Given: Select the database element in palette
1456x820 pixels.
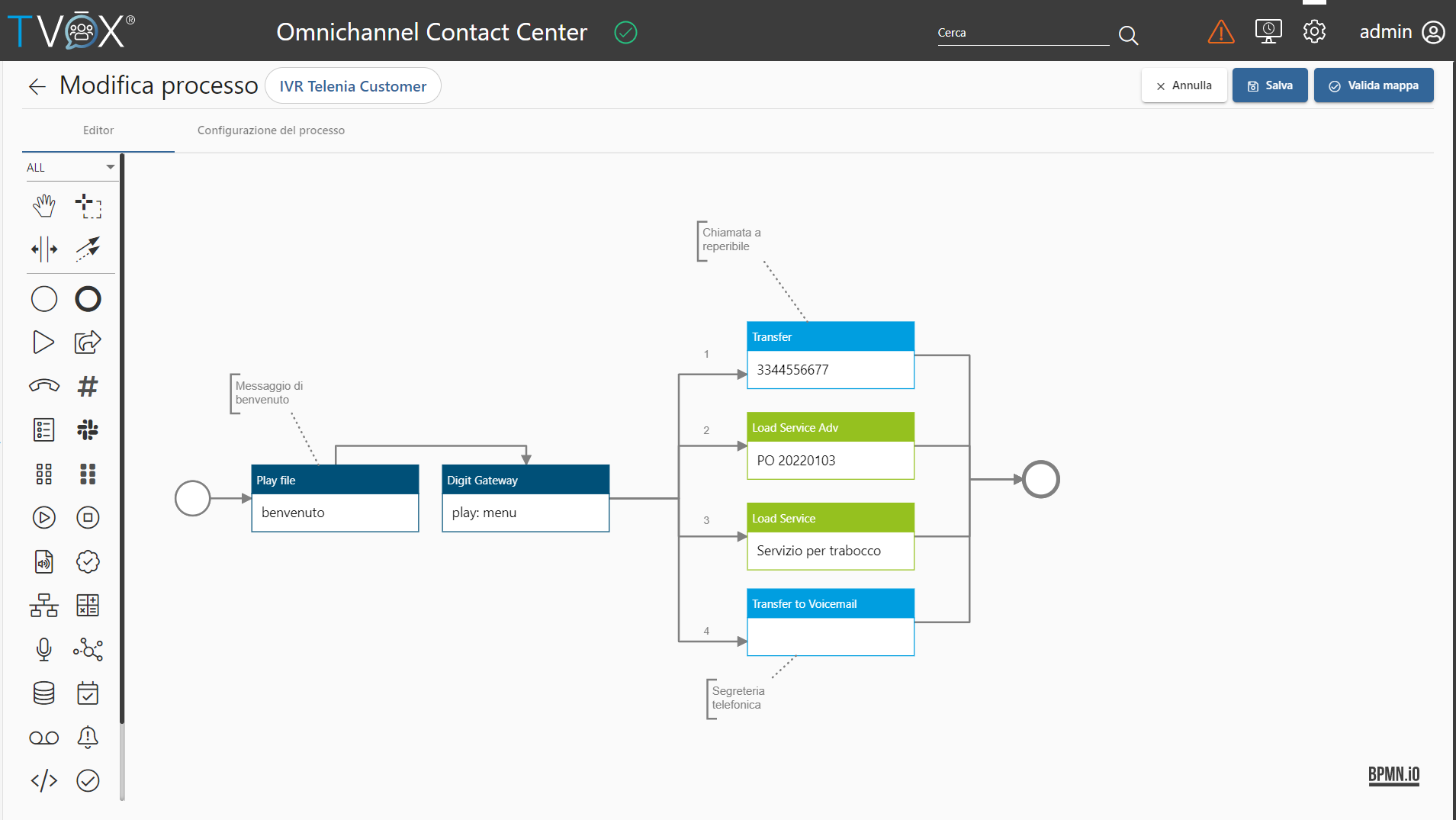Looking at the screenshot, I should click(44, 693).
